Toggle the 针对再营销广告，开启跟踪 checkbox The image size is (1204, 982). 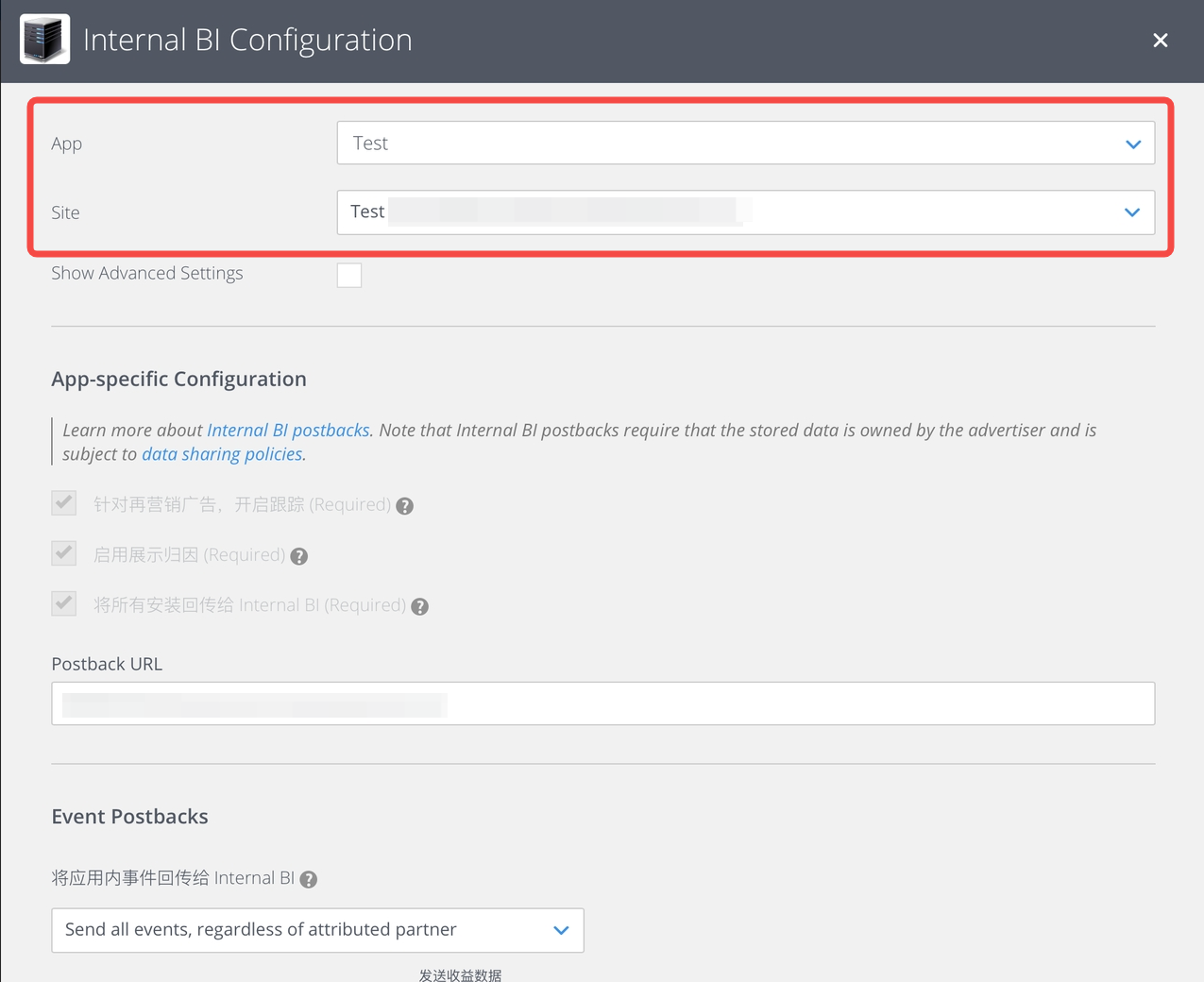(x=64, y=503)
